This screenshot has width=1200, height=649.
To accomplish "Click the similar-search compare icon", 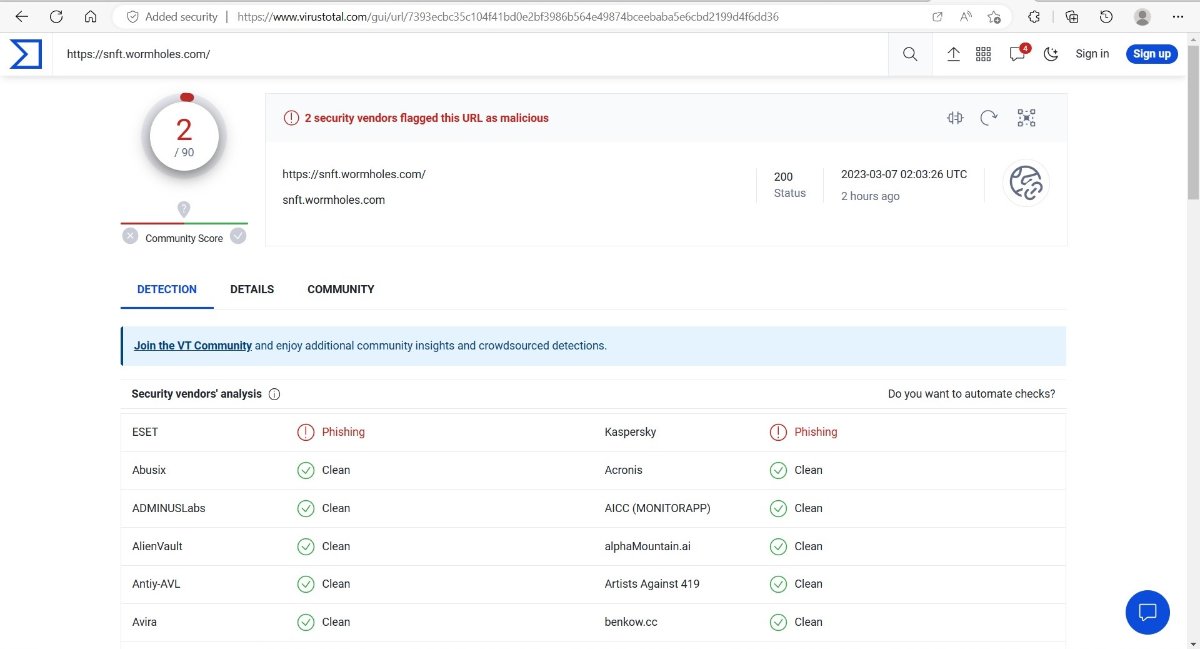I will 955,118.
